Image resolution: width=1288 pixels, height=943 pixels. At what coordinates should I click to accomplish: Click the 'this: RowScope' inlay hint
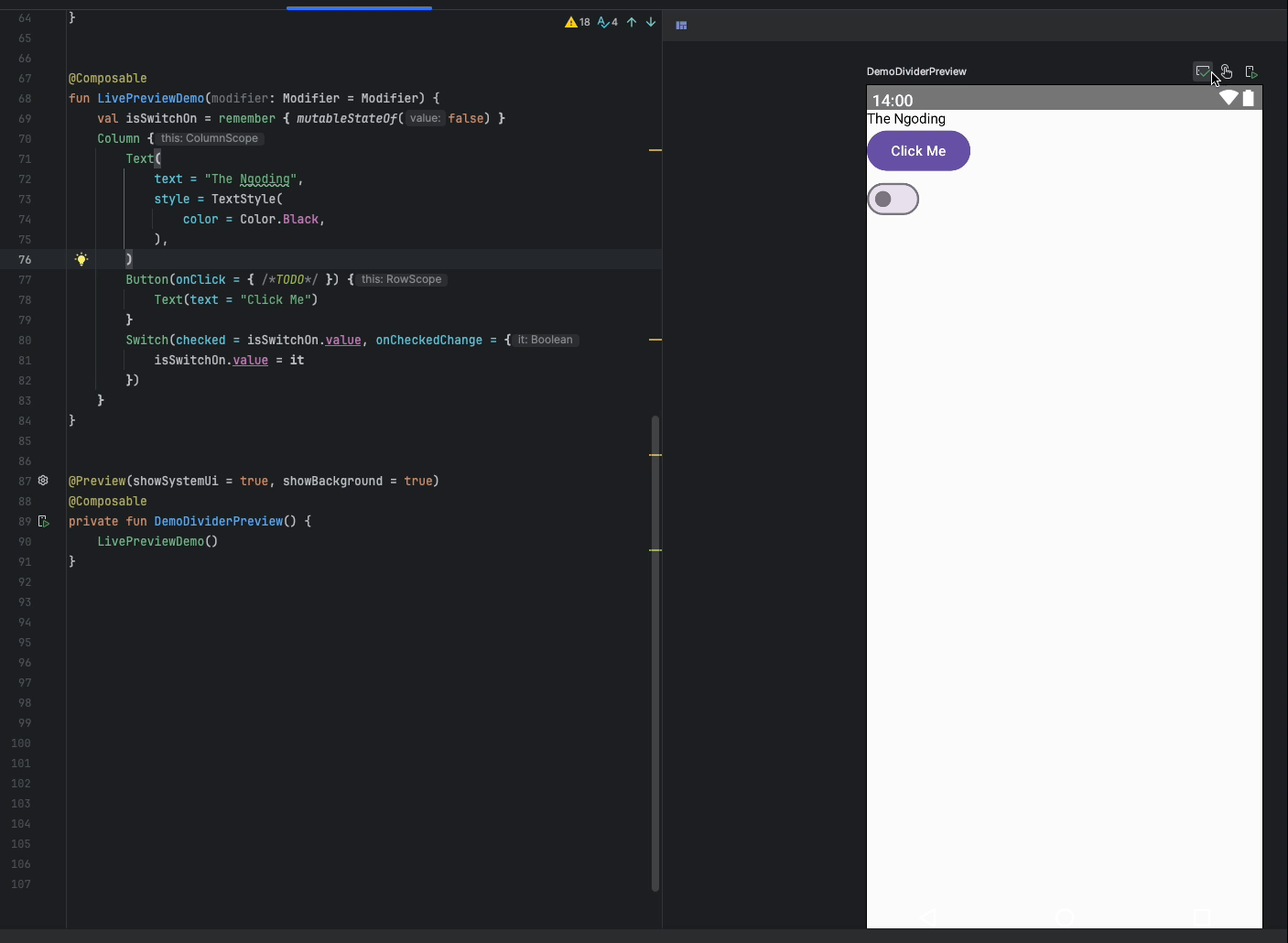point(401,279)
